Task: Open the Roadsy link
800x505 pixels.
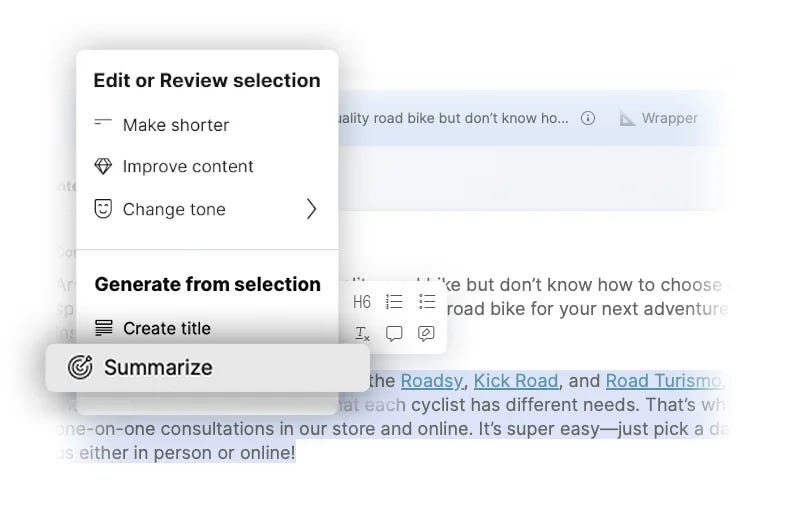Action: [432, 381]
